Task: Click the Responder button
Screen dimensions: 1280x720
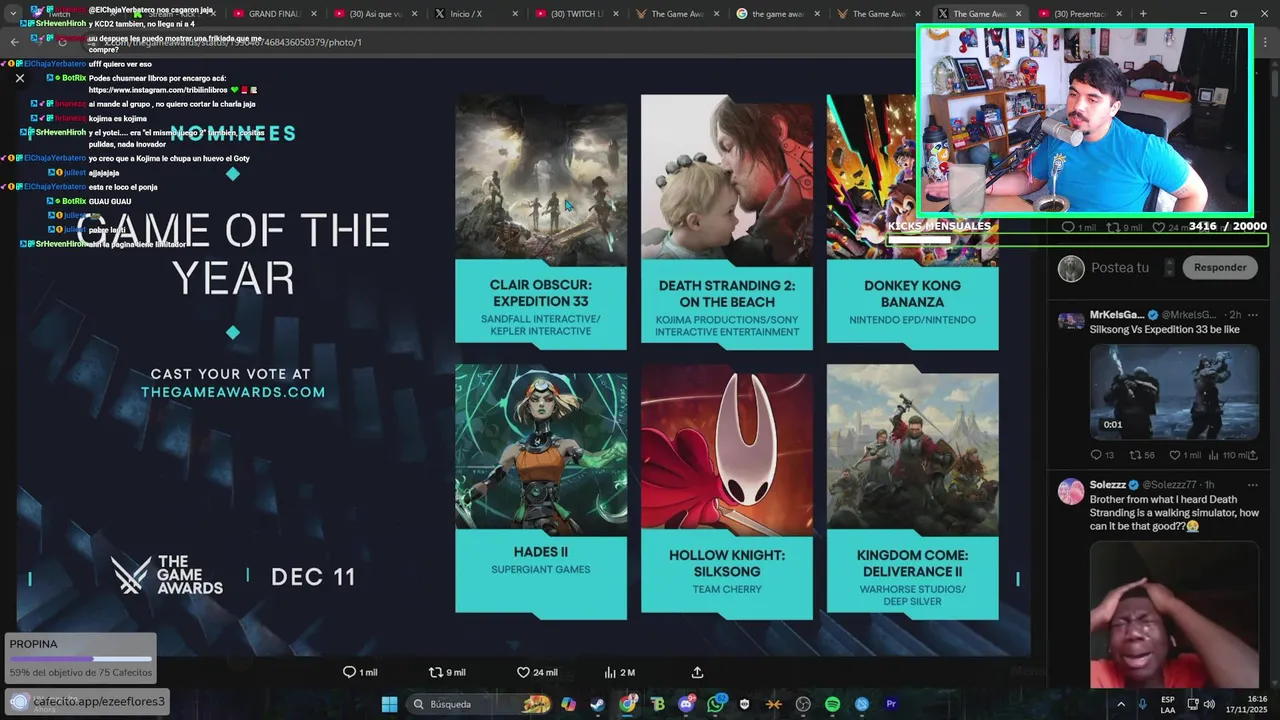Action: (1220, 268)
